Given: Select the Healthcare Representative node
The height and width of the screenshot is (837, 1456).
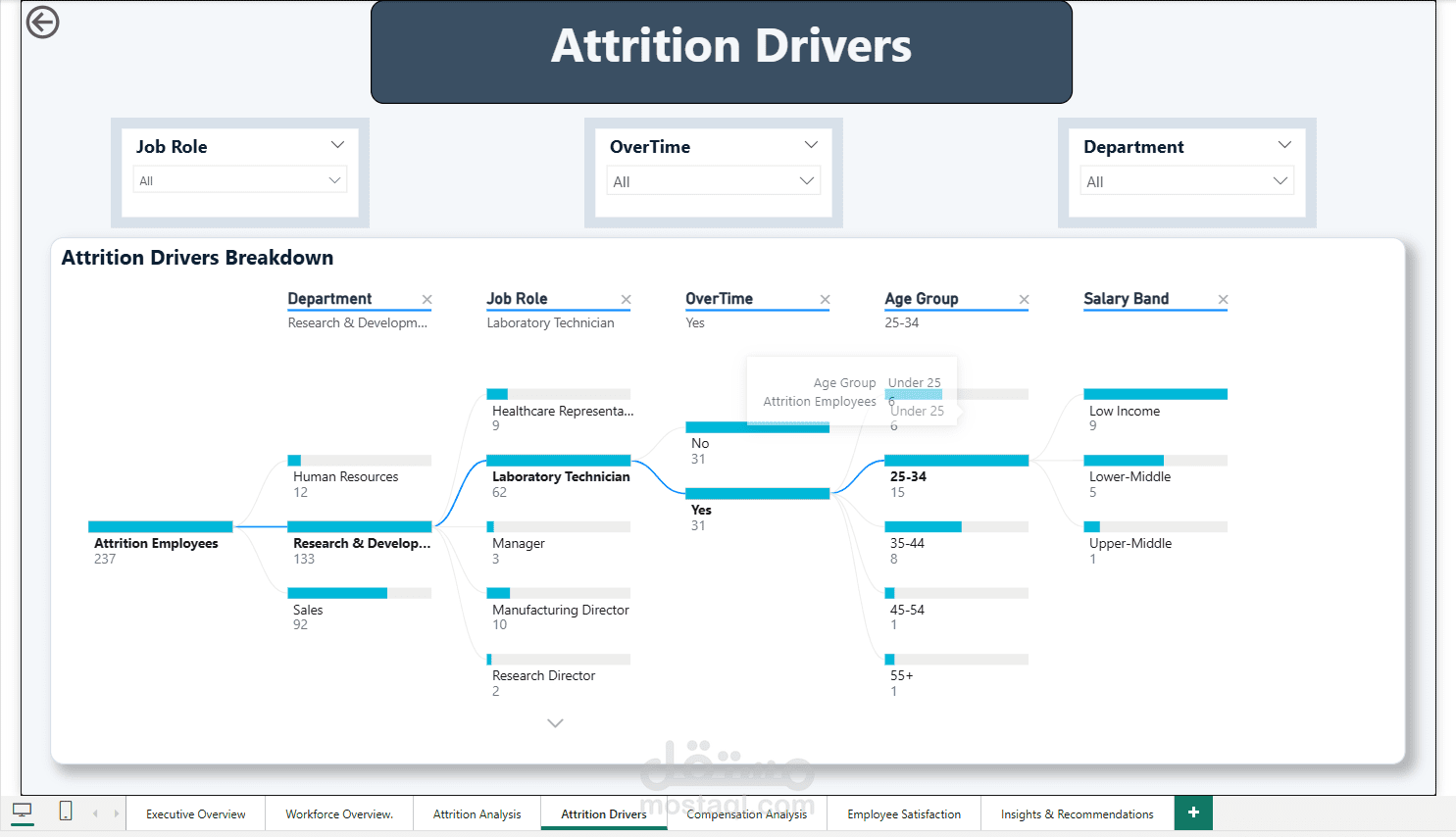Looking at the screenshot, I should point(559,410).
